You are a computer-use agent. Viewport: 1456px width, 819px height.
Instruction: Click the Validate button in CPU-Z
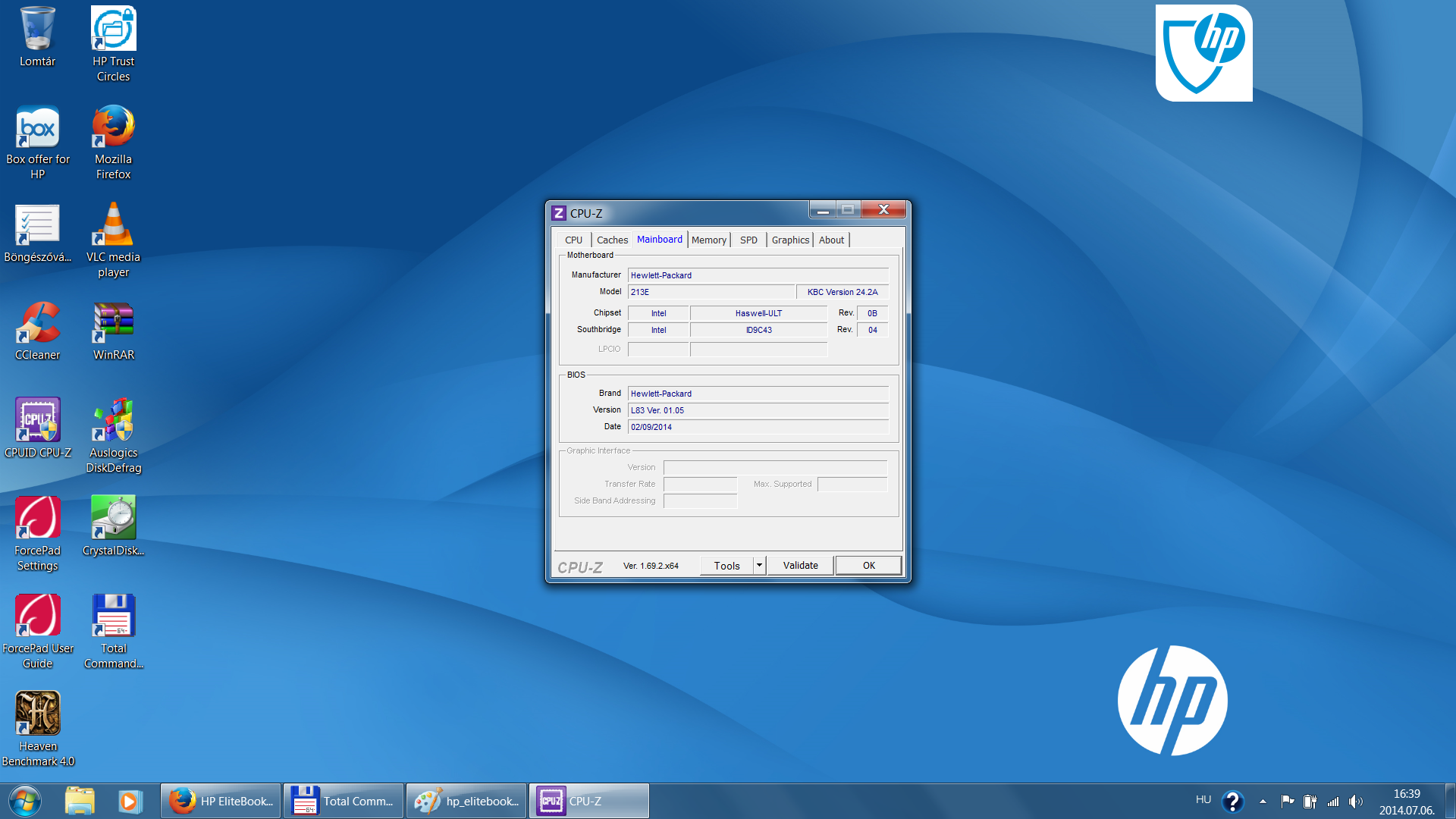click(800, 565)
